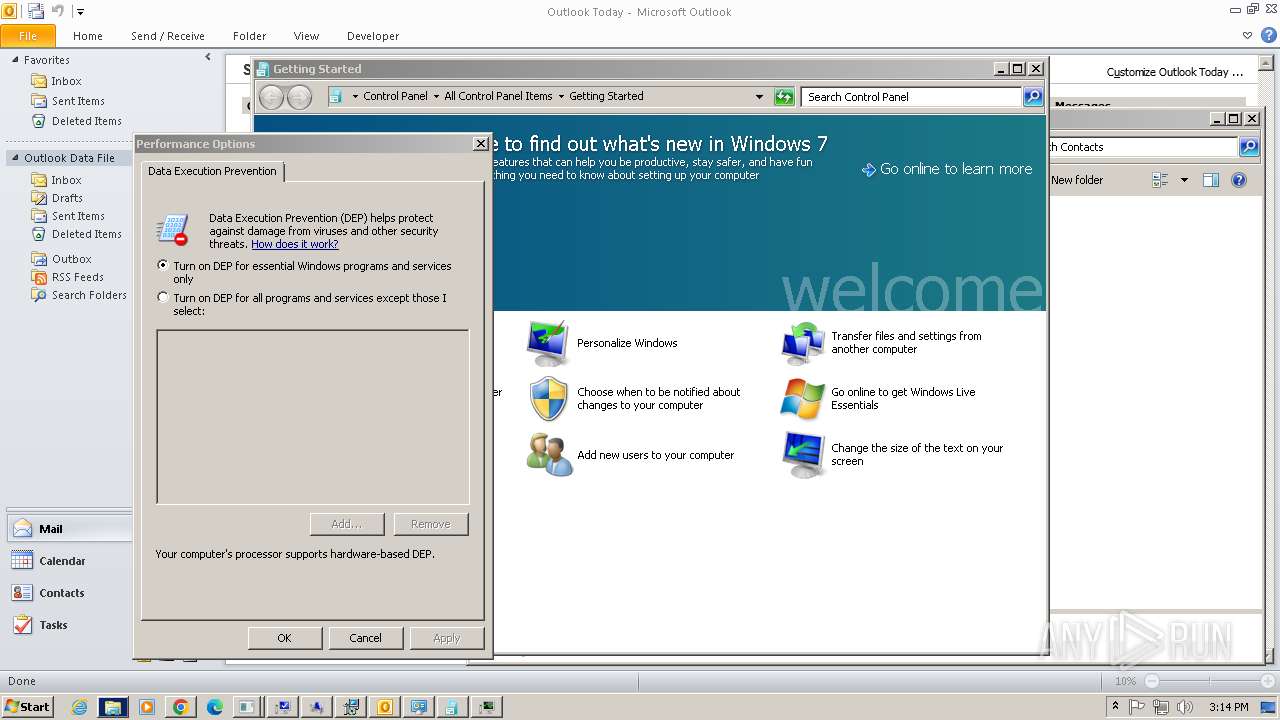
Task: Switch to the Home ribbon tab
Action: coord(88,36)
